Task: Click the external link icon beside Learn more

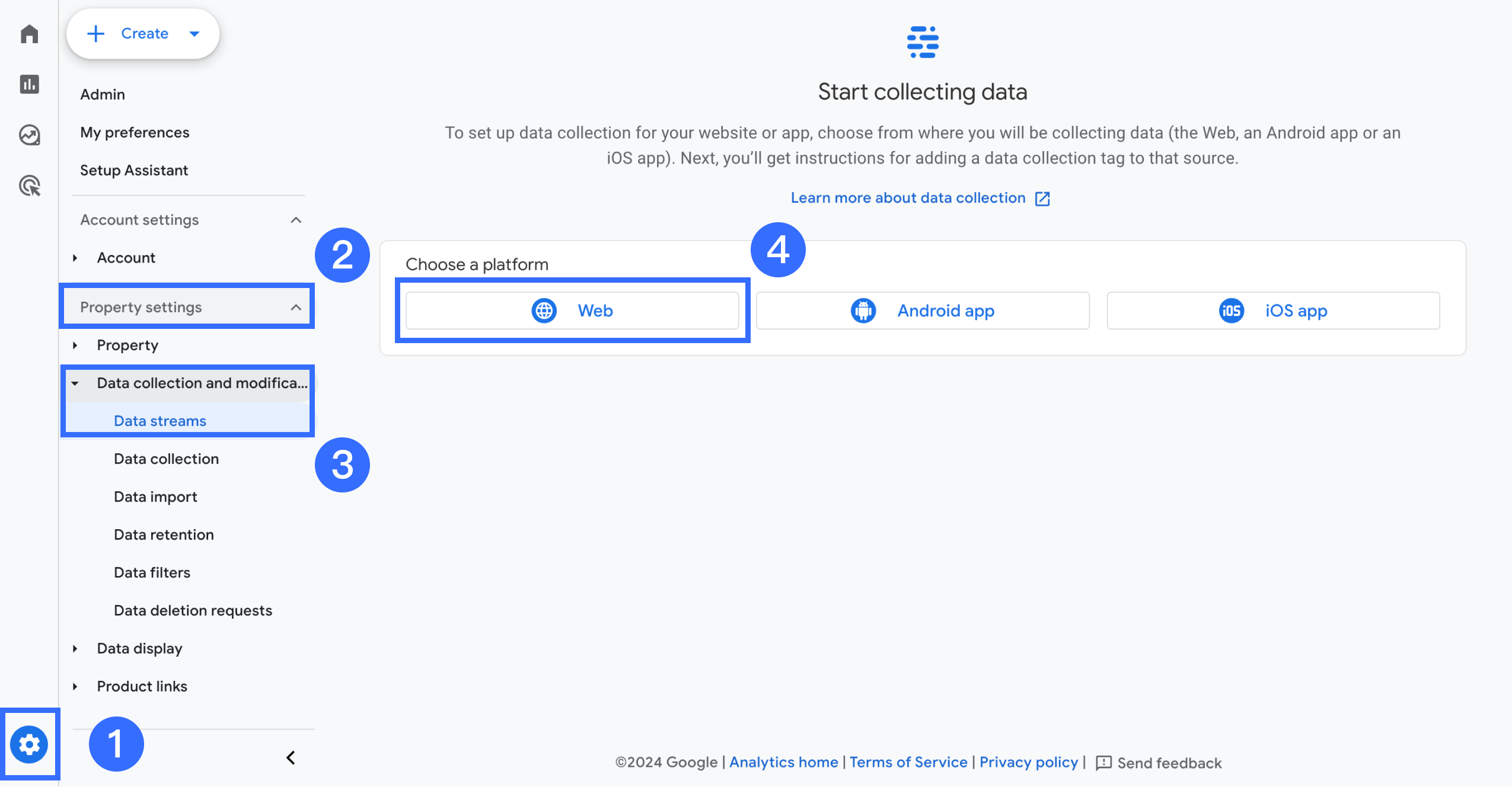Action: pos(1042,199)
